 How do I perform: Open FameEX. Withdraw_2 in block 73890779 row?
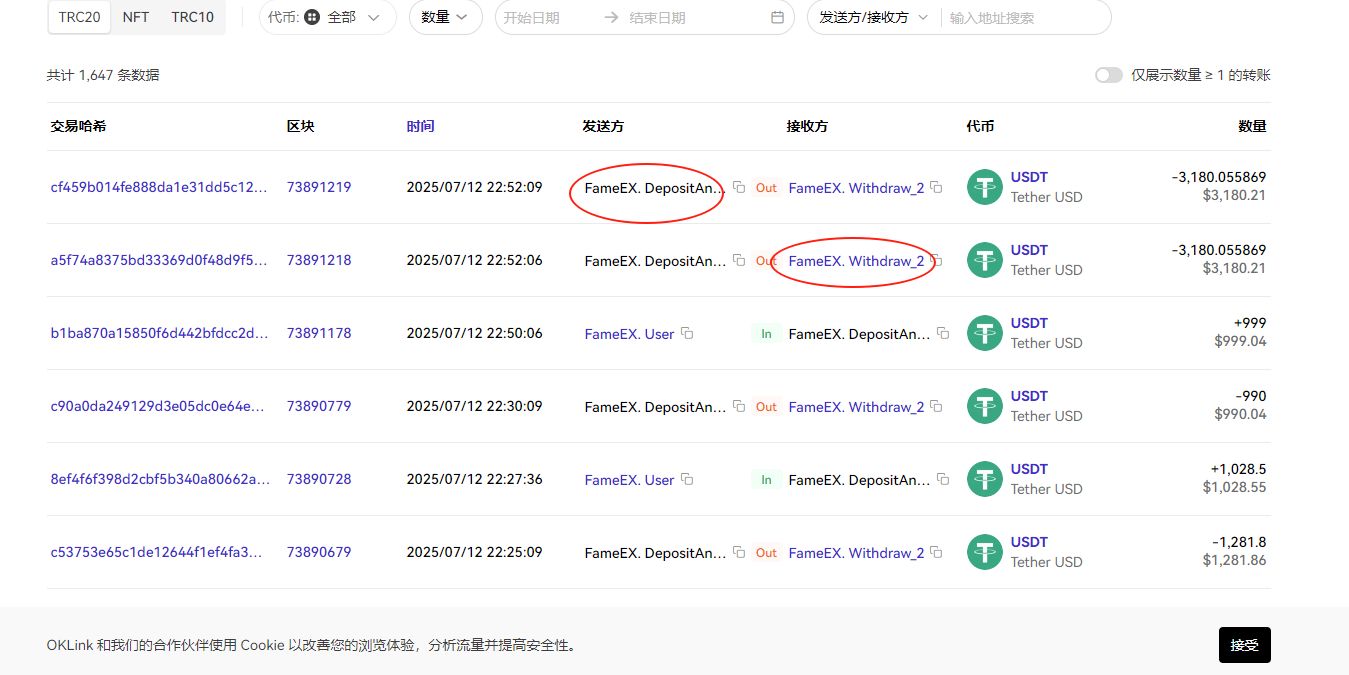857,407
